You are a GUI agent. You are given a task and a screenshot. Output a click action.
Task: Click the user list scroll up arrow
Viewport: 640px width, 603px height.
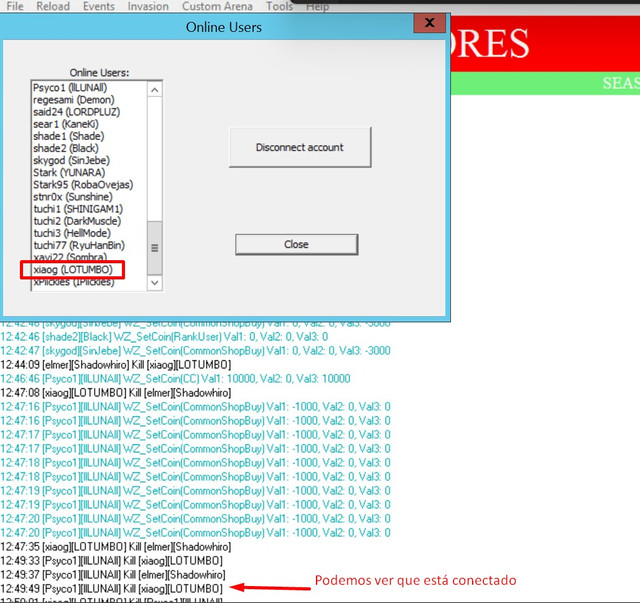point(155,89)
